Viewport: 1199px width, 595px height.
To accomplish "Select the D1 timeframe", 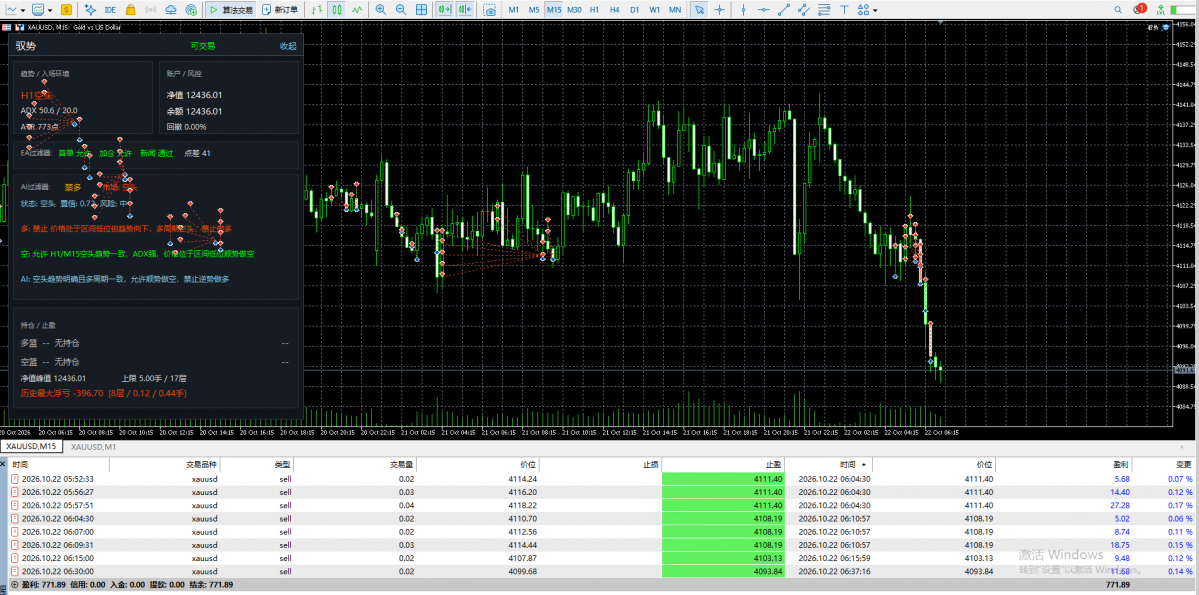I will click(634, 10).
